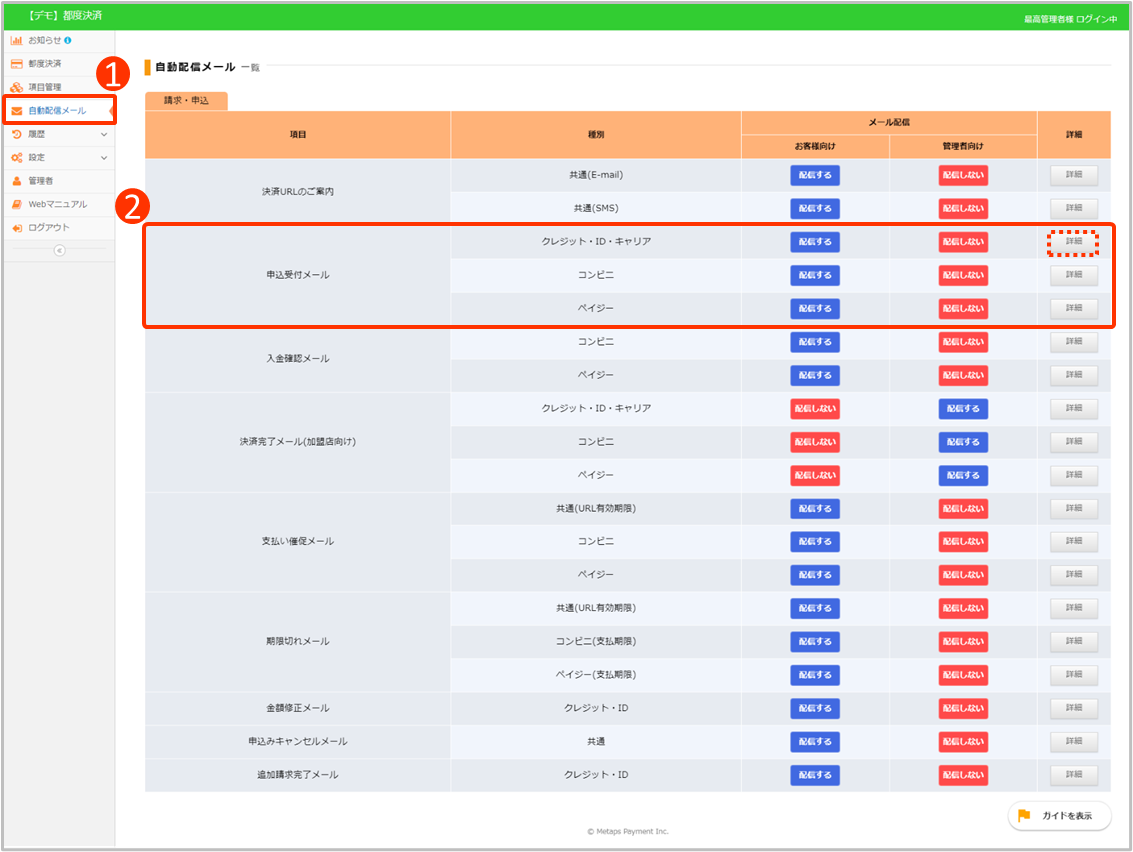Click the 都度決済 credit card icon
The image size is (1133, 852).
(x=17, y=64)
